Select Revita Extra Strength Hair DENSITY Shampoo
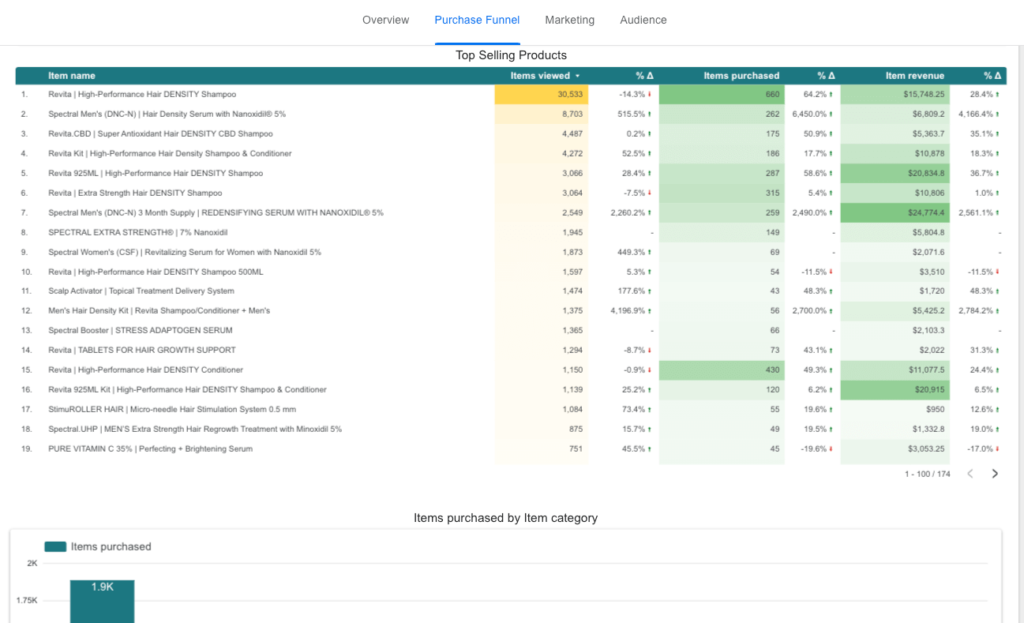Viewport: 1024px width, 623px height. [x=511, y=193]
